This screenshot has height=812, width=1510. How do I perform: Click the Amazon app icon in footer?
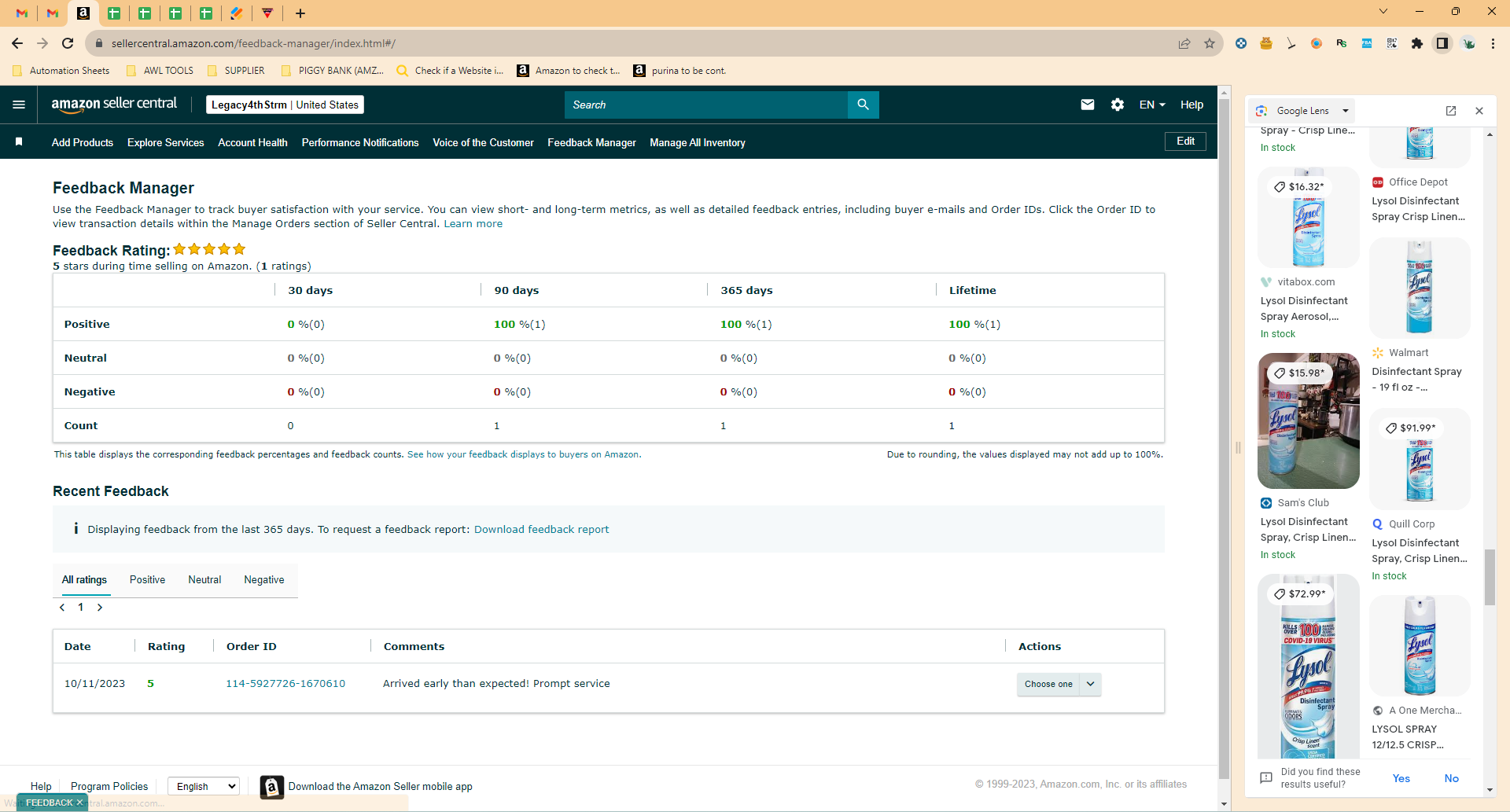[x=272, y=787]
